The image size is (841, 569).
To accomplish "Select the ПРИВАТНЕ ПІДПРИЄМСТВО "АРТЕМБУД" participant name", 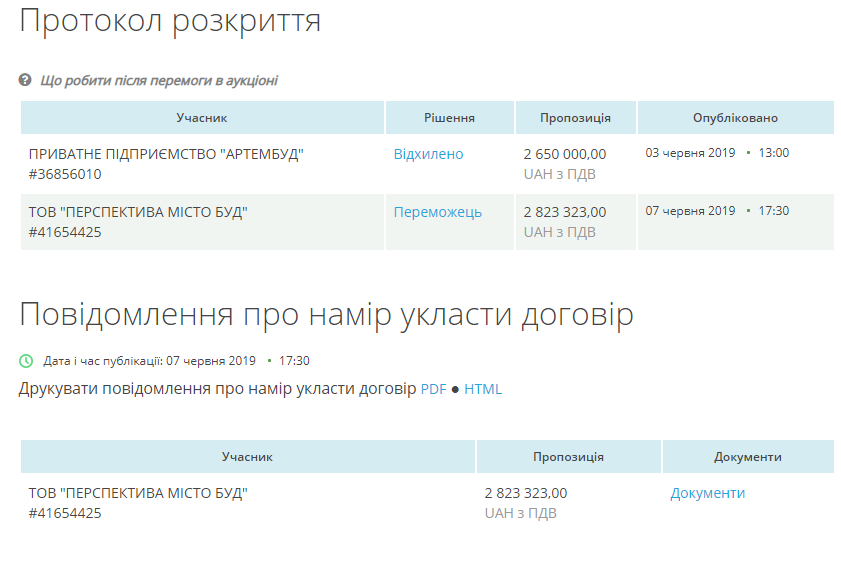I will [x=165, y=154].
